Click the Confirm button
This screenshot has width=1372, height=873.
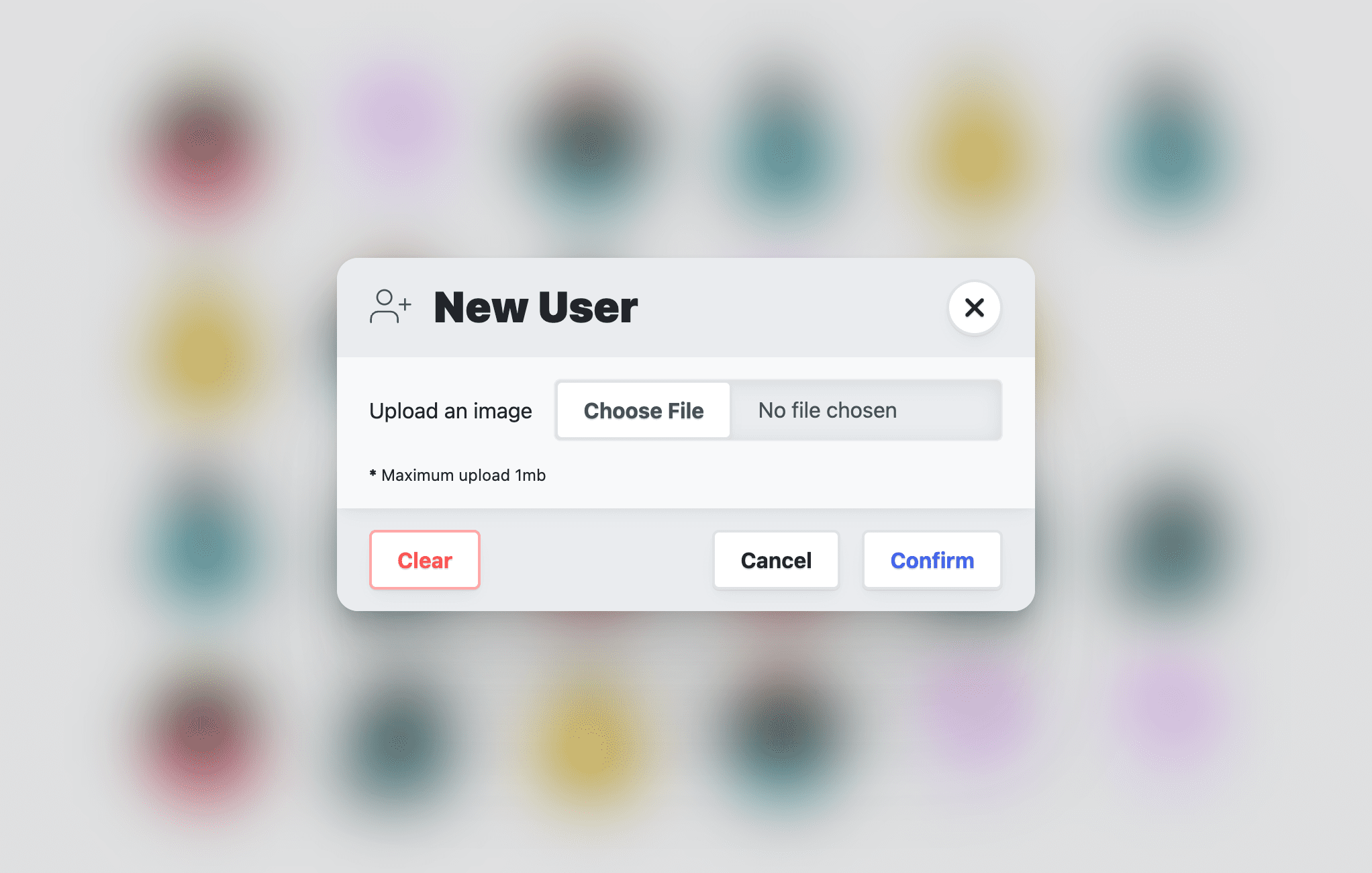(932, 560)
